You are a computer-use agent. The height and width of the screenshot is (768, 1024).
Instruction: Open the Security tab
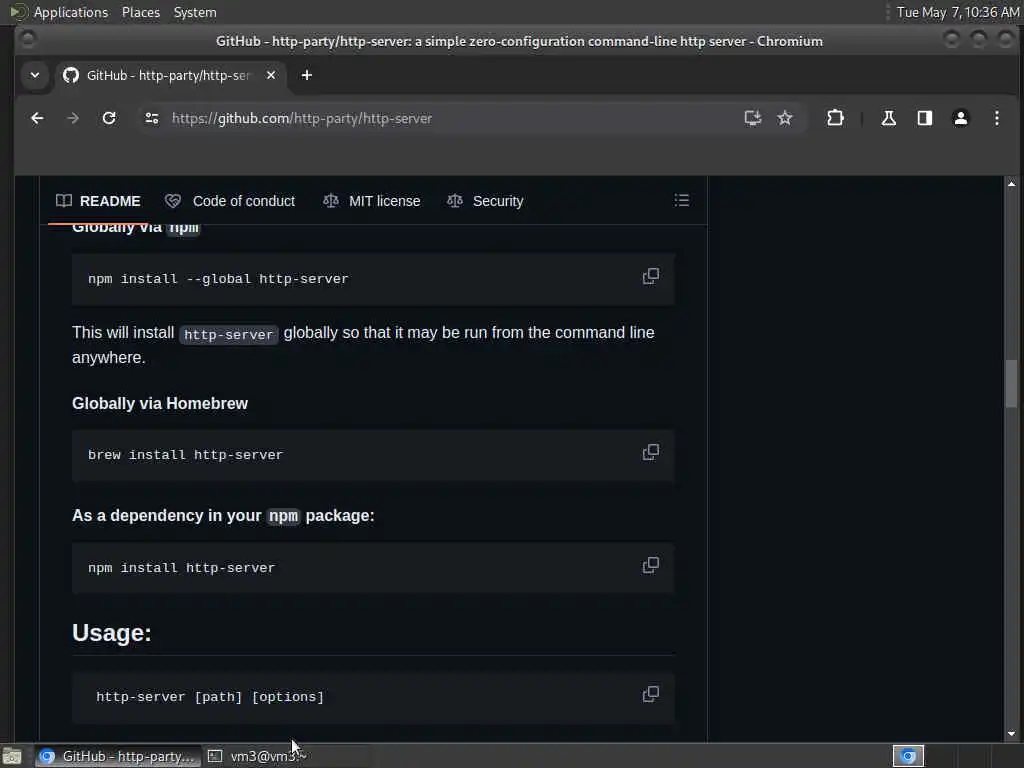[485, 201]
